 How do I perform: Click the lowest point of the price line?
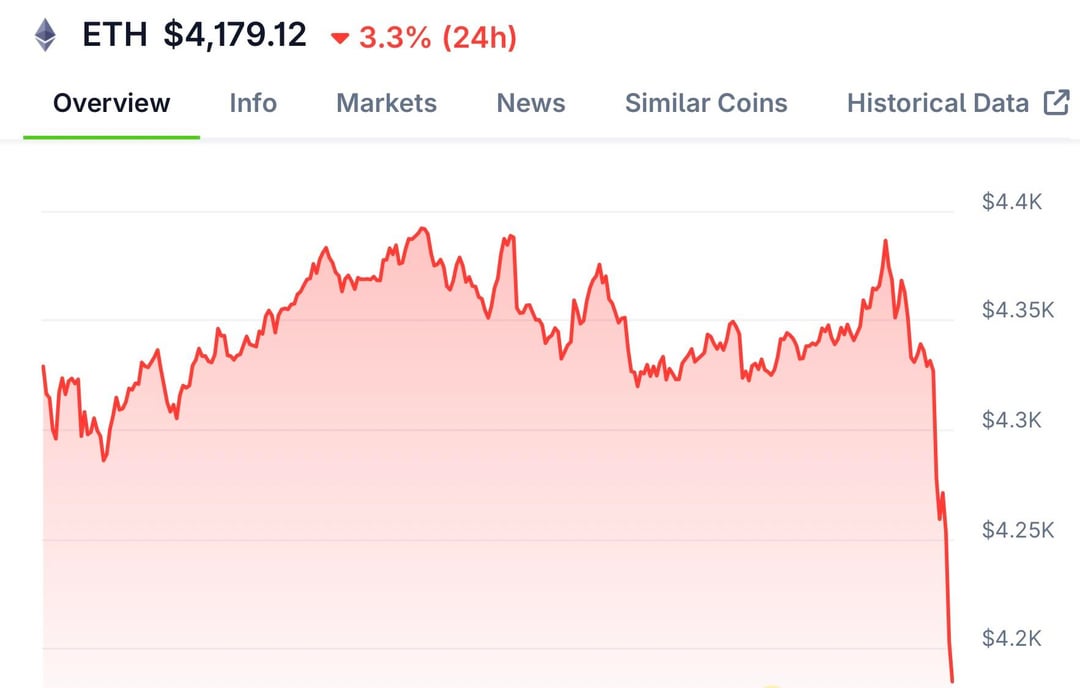pyautogui.click(x=952, y=681)
